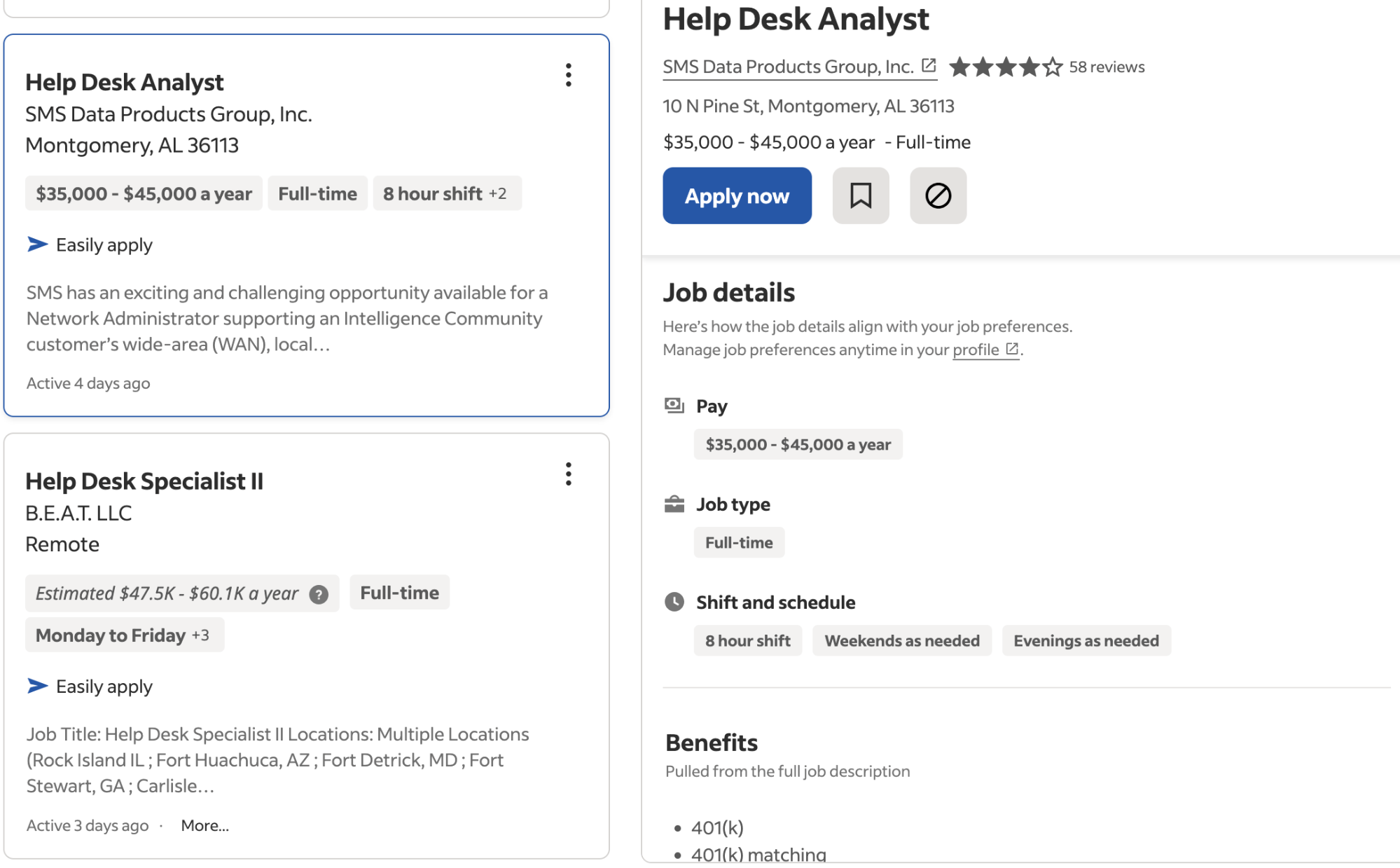The height and width of the screenshot is (868, 1400).
Task: Save job with bookmark icon
Action: click(x=860, y=195)
